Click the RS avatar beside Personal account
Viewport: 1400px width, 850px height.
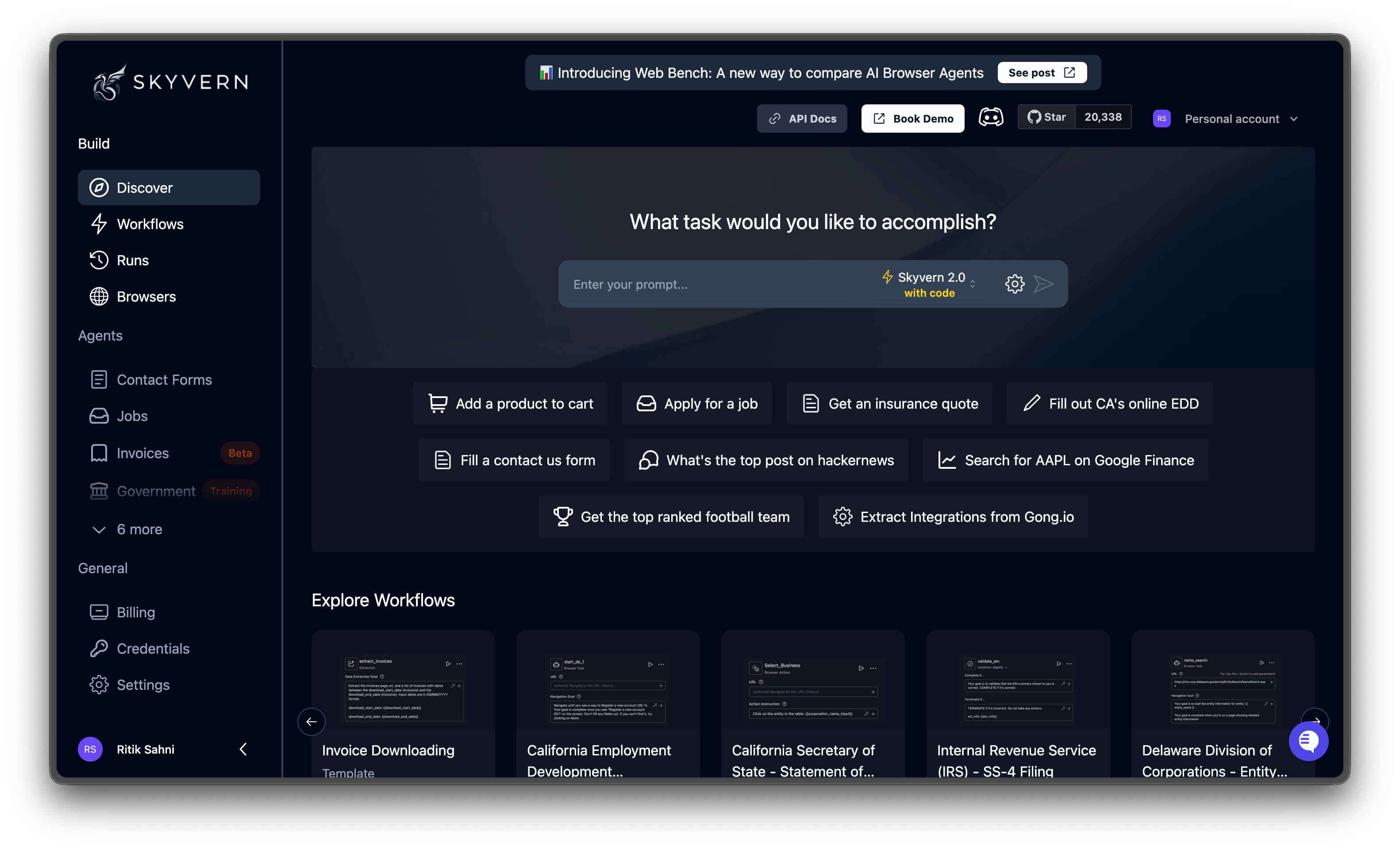coord(1162,119)
